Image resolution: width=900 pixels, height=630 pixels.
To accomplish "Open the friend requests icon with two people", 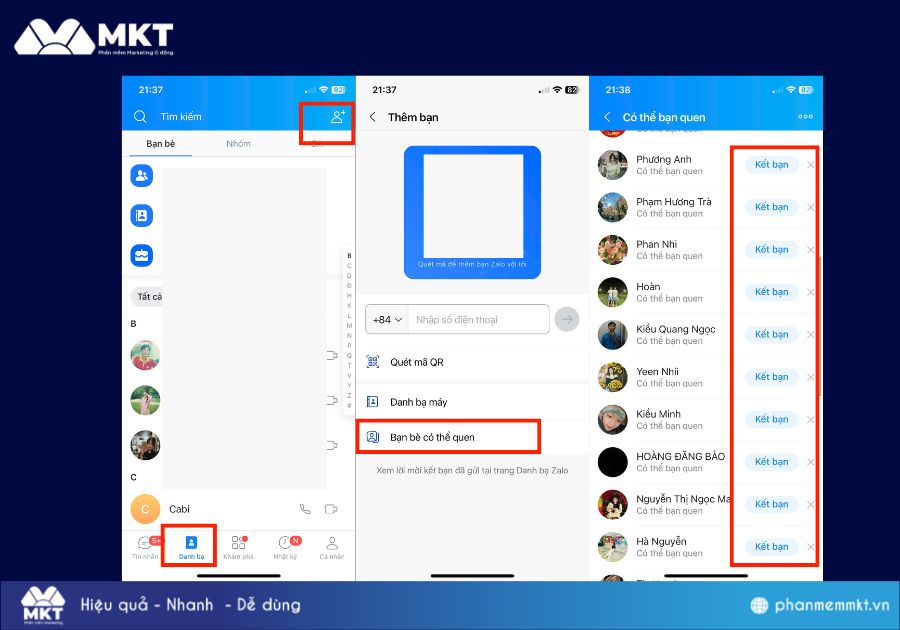I will [x=142, y=176].
